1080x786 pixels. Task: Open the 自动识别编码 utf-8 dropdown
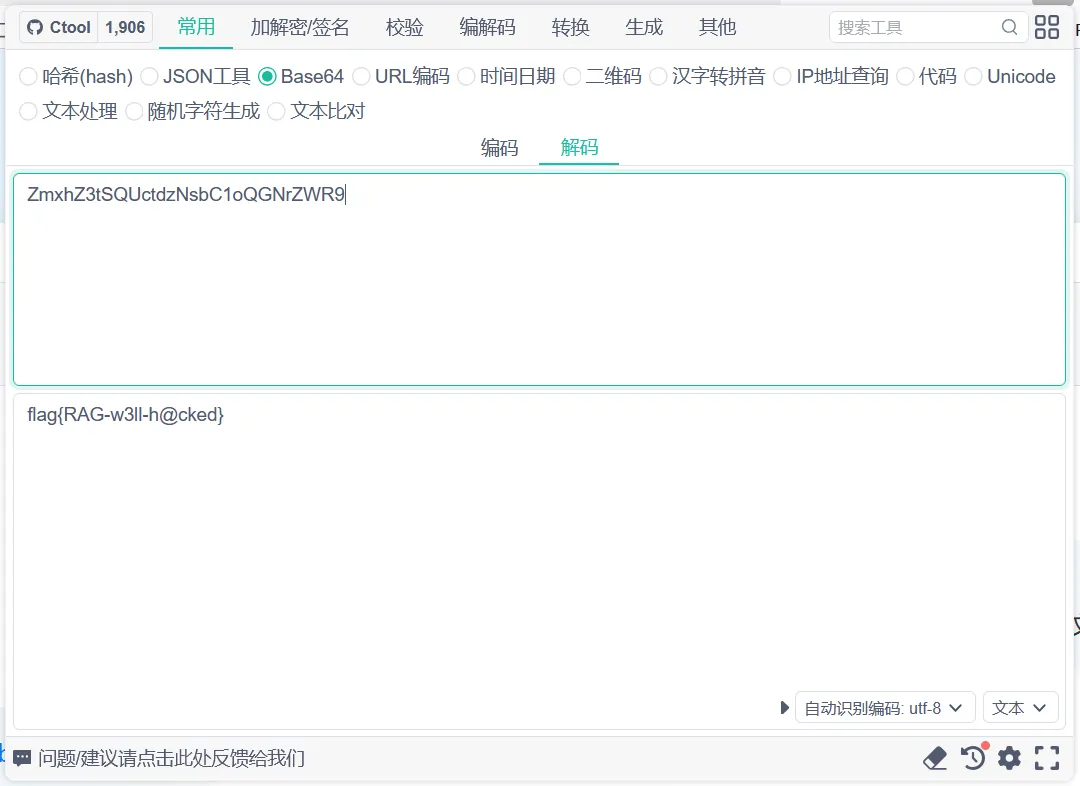[x=884, y=708]
